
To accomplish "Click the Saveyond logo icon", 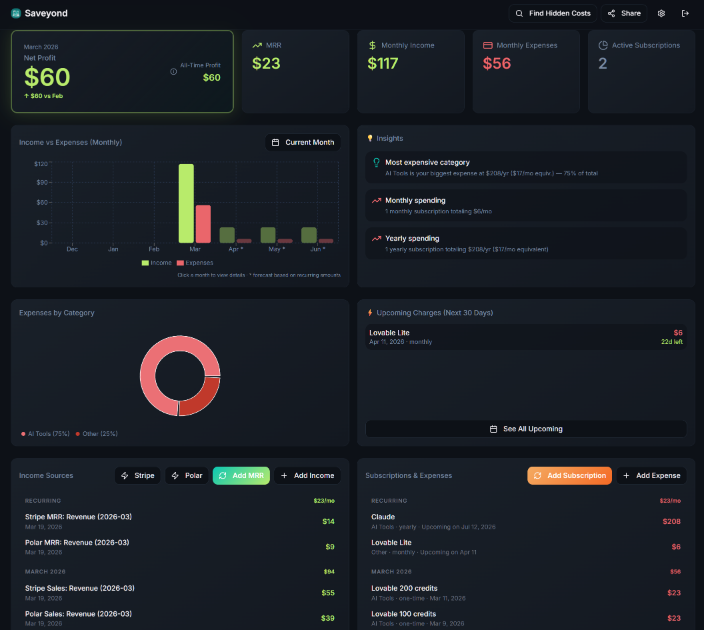I will pos(16,13).
